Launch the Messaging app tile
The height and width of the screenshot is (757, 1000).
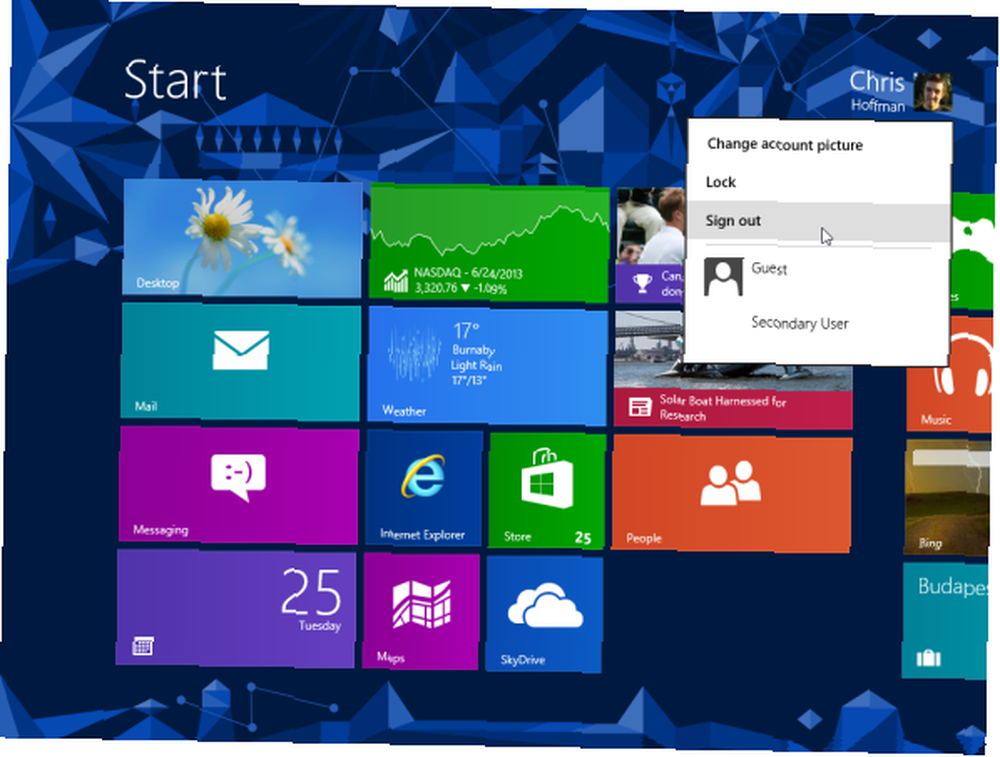(x=239, y=485)
